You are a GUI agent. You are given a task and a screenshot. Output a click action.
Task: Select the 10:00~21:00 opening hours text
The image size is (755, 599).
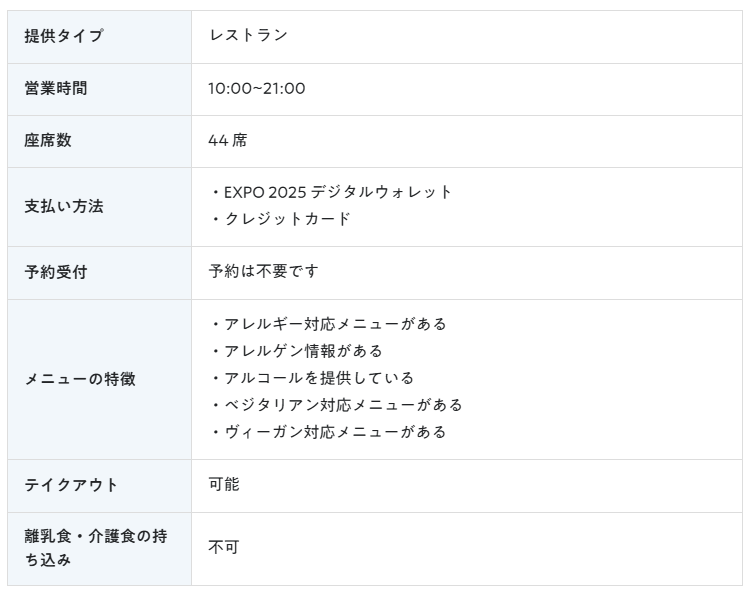tap(257, 89)
